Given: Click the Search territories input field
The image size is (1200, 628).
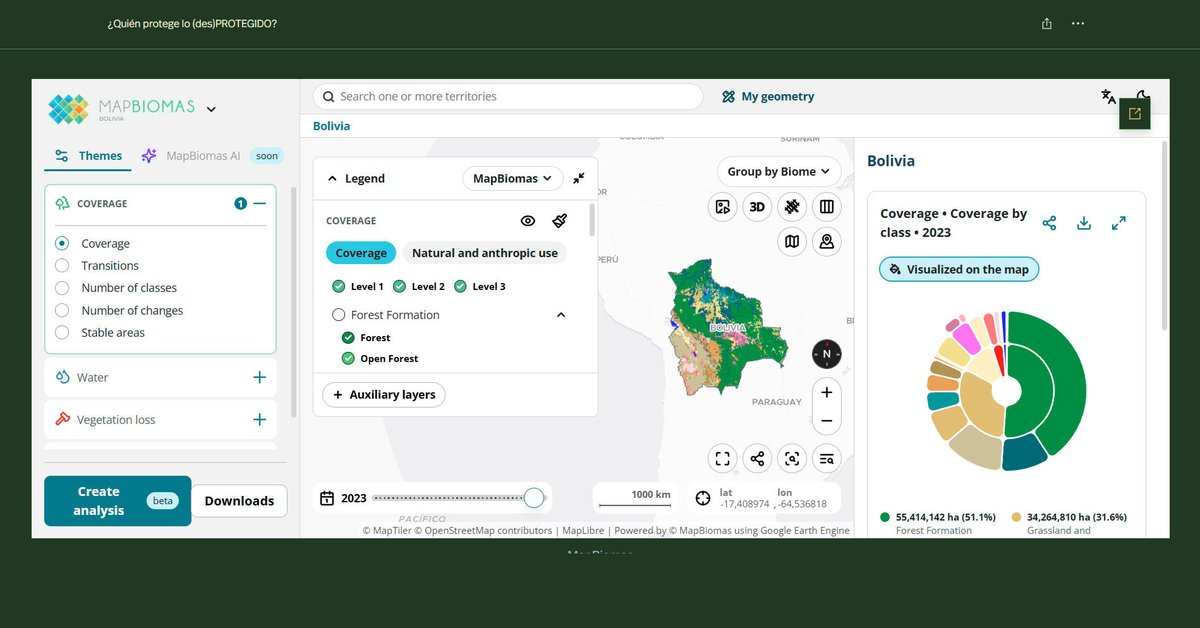Looking at the screenshot, I should click(508, 97).
